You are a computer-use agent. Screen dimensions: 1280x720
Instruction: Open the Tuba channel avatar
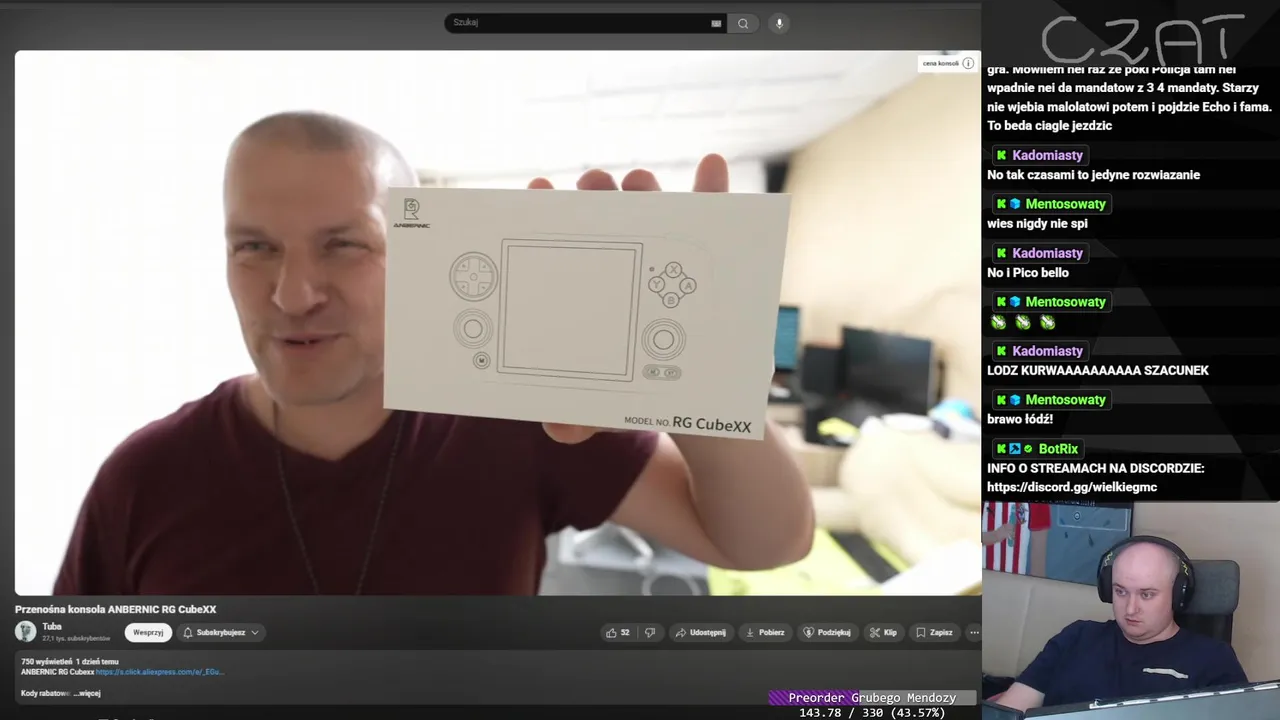point(26,631)
